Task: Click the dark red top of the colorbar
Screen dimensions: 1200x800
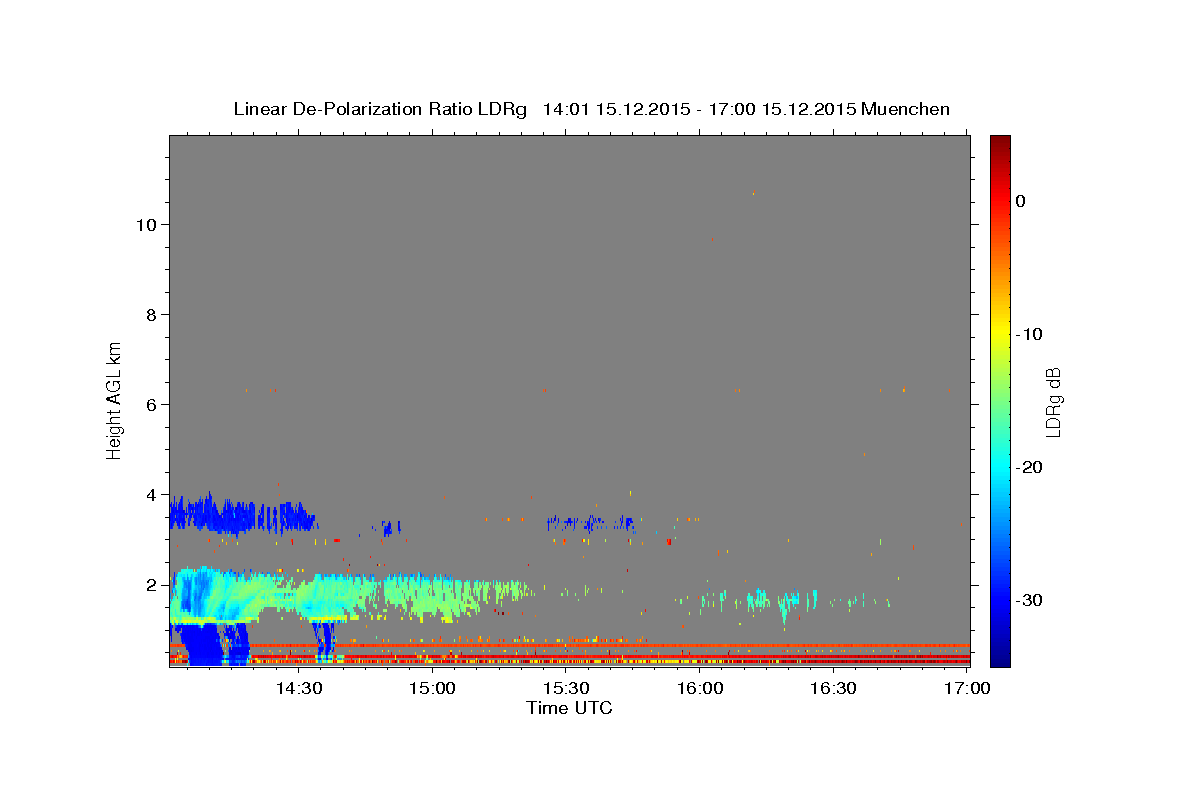Action: (1000, 145)
